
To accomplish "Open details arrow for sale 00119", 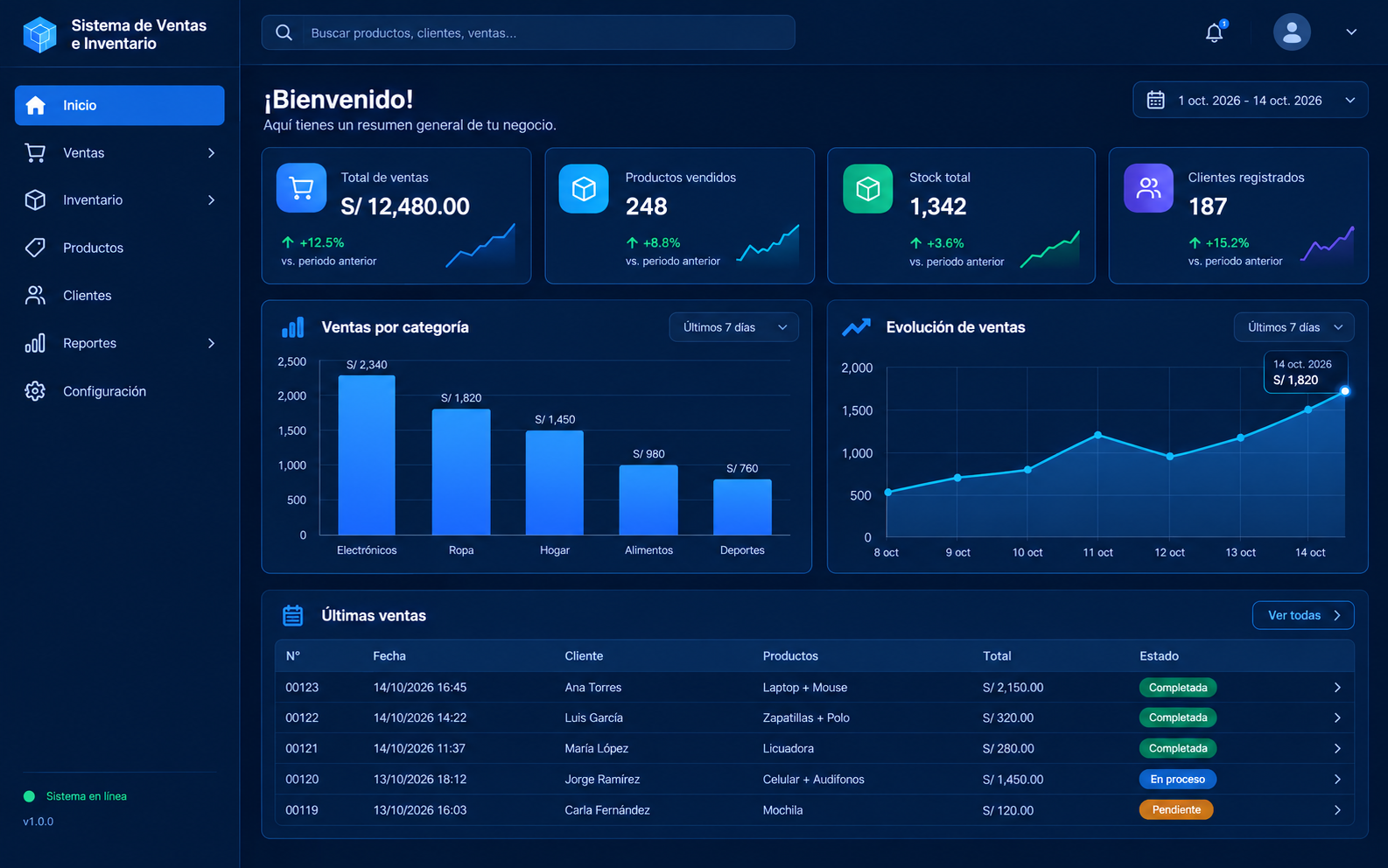I will (x=1337, y=810).
